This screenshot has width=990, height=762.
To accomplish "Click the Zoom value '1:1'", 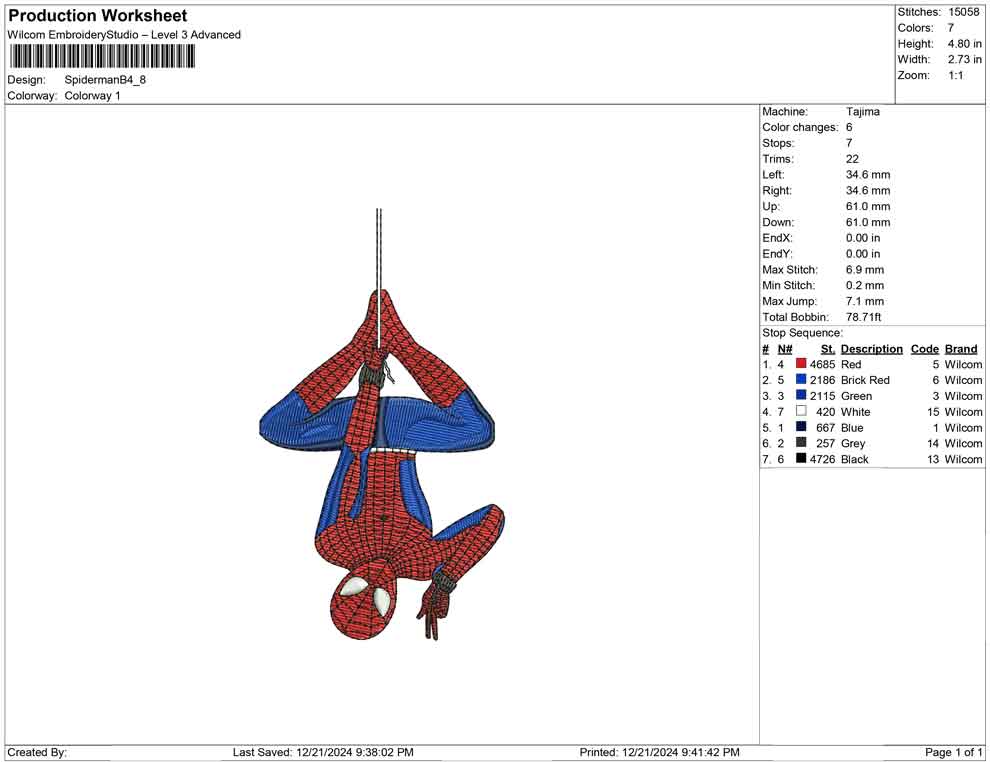I will pos(956,75).
